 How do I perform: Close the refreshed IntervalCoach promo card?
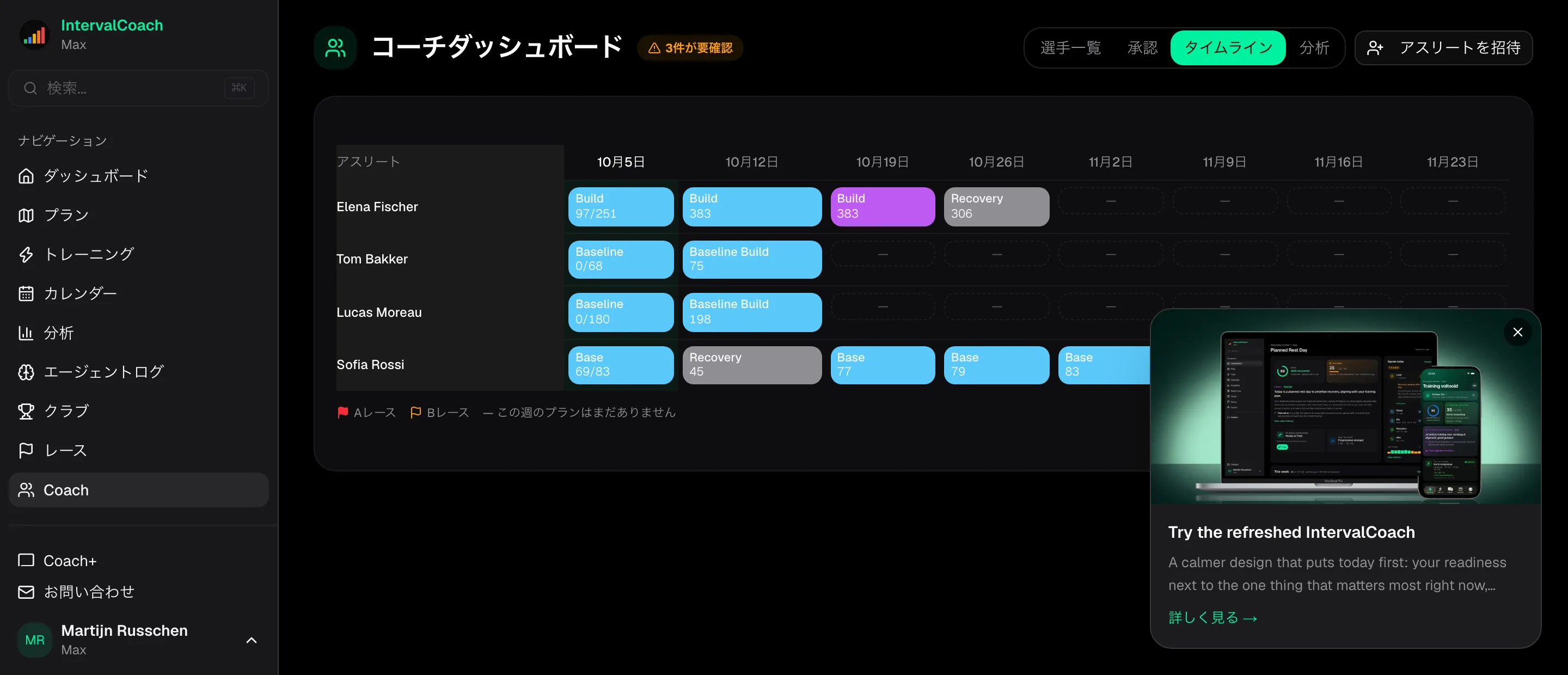[1517, 332]
